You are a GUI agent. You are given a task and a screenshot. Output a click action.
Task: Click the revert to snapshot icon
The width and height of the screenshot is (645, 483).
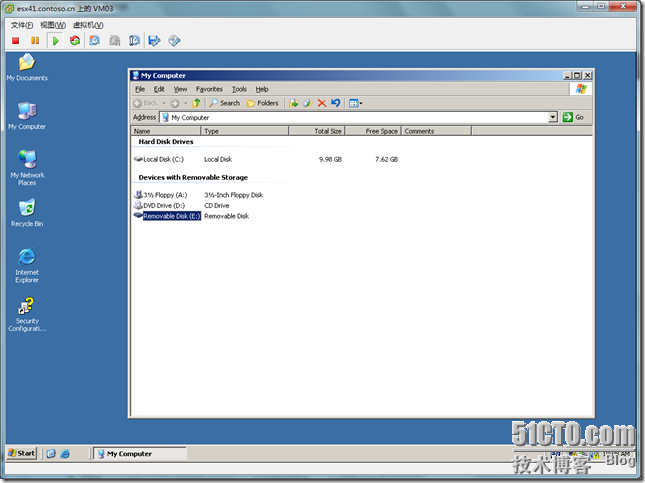pos(114,41)
